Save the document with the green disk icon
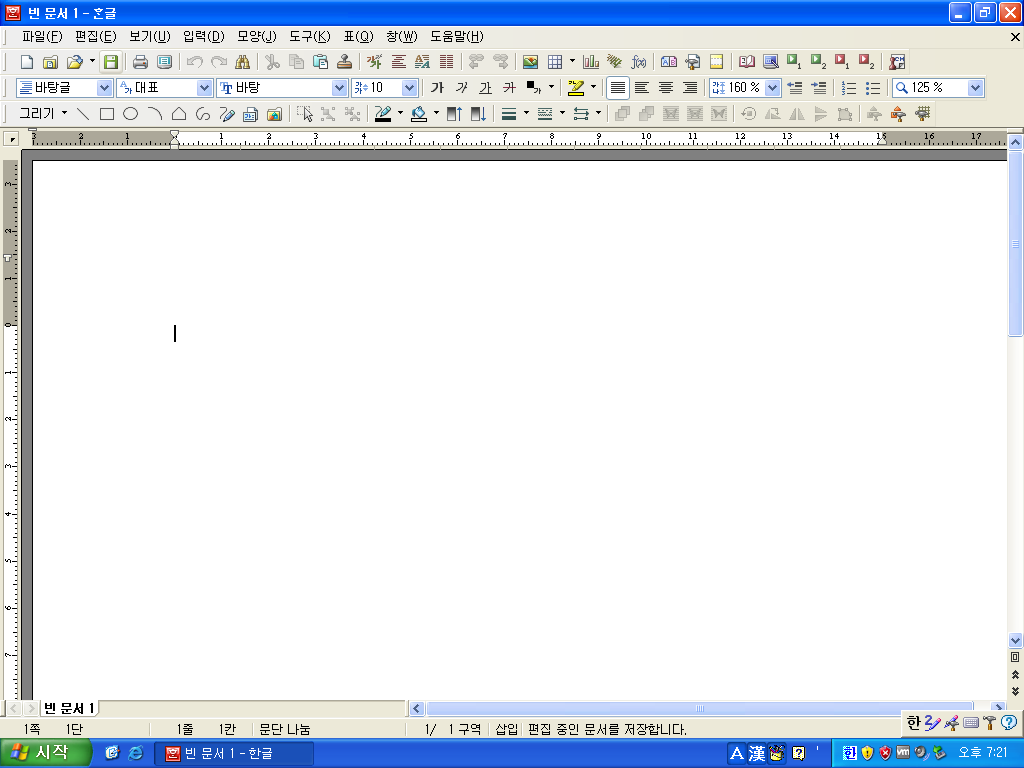1024x768 pixels. (x=111, y=62)
